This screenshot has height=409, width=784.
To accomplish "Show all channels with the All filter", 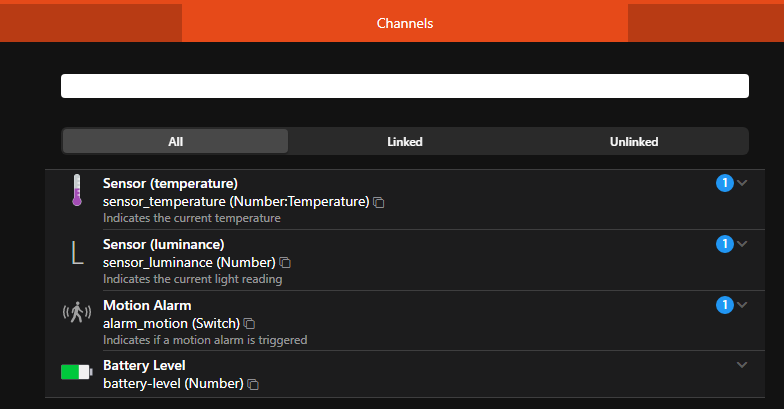I will pyautogui.click(x=176, y=142).
